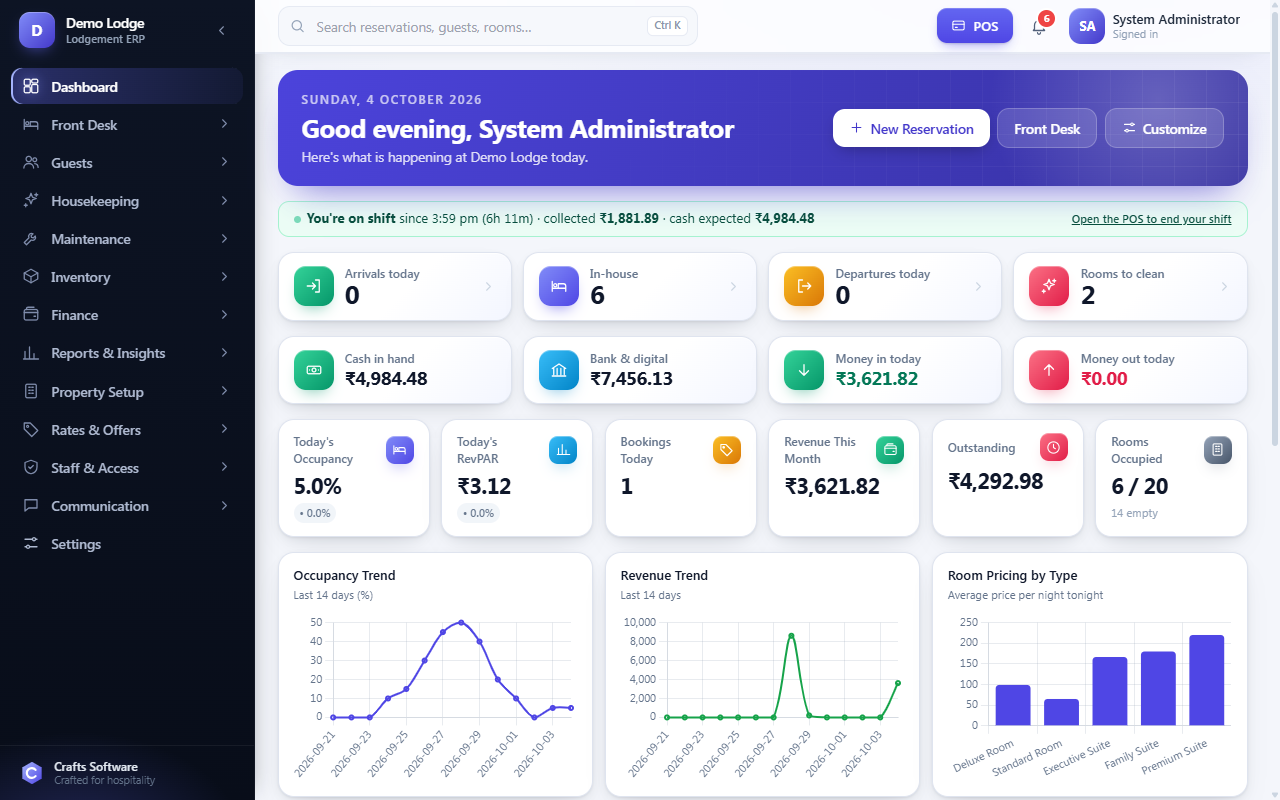Click the Bank & digital icon

click(558, 370)
